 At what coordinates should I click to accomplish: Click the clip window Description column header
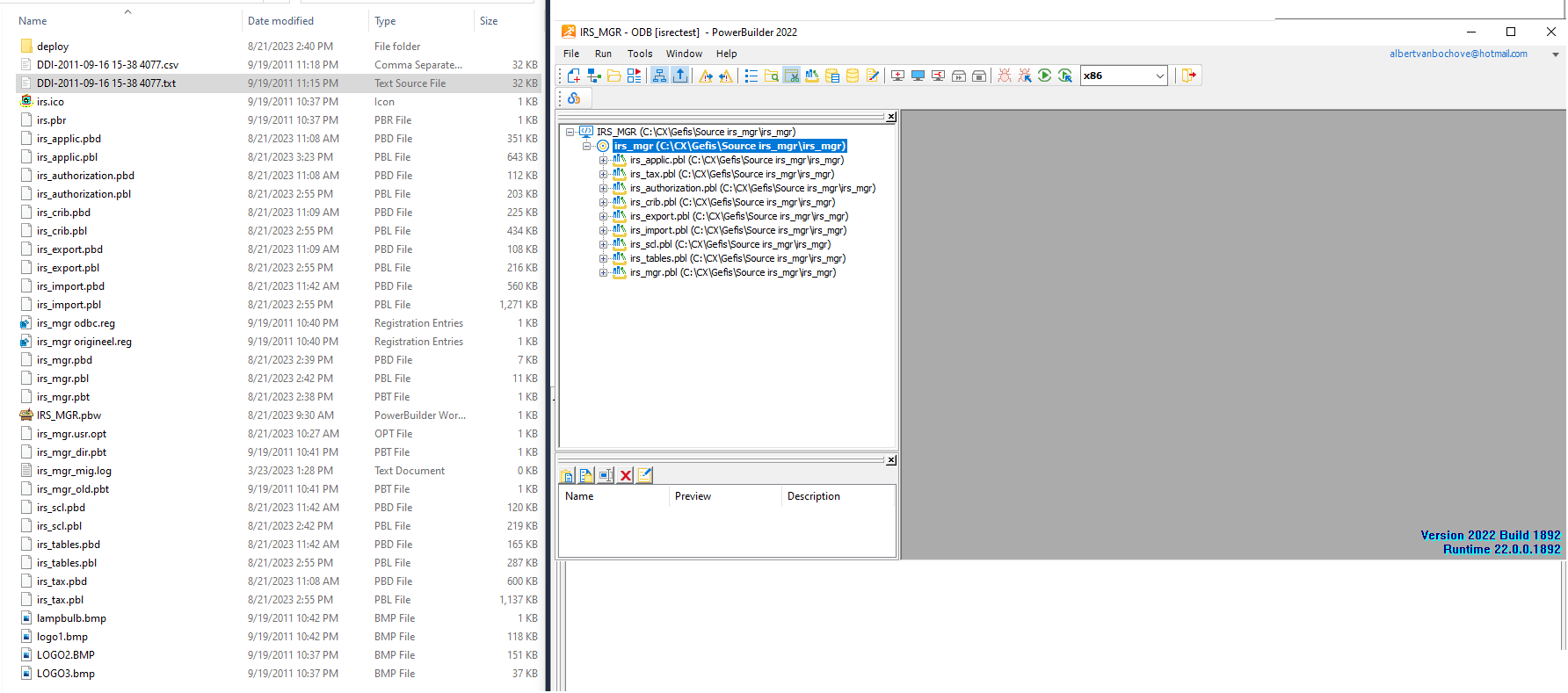(x=838, y=496)
